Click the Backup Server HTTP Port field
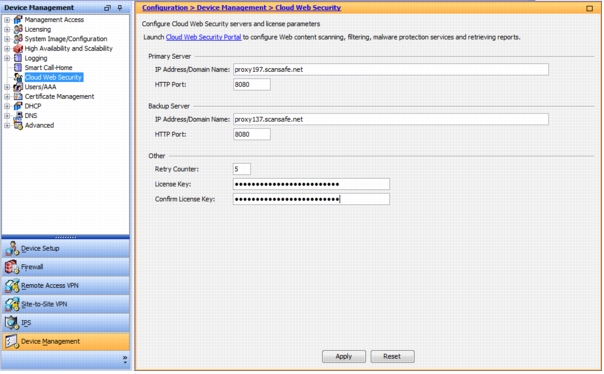Image resolution: width=604 pixels, height=374 pixels. point(252,134)
